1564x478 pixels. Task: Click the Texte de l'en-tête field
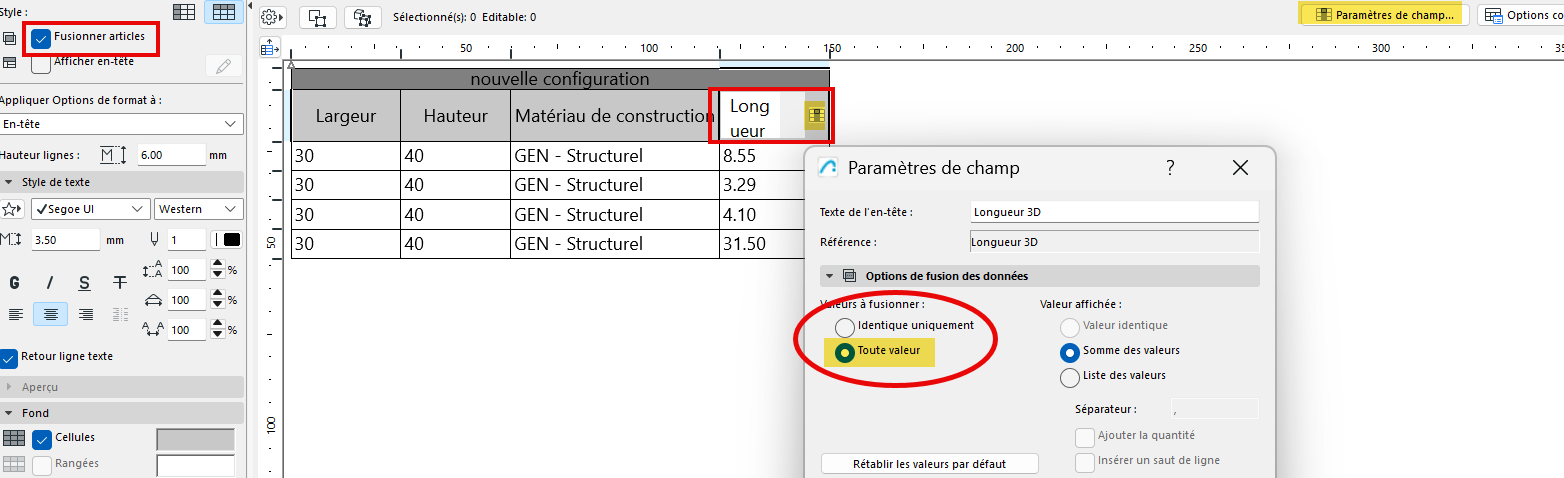pyautogui.click(x=1114, y=212)
